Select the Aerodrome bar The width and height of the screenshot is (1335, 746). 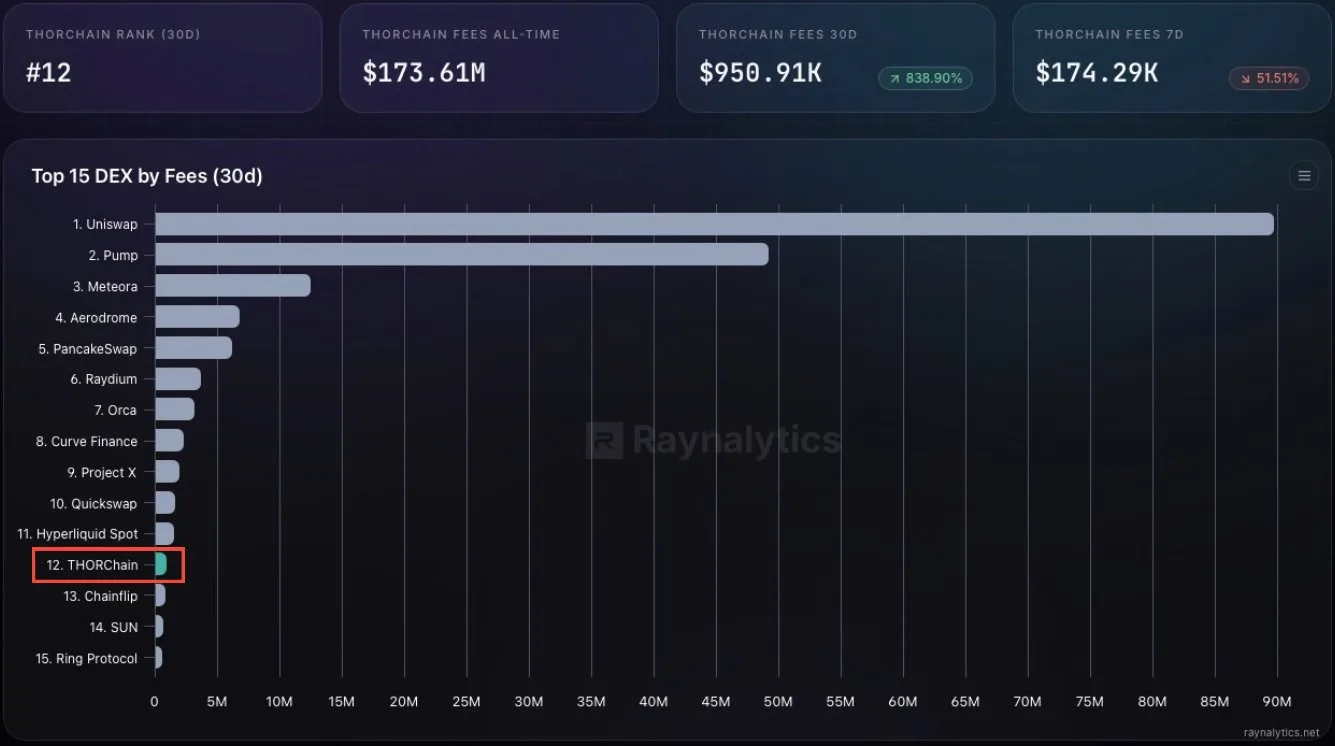(197, 317)
